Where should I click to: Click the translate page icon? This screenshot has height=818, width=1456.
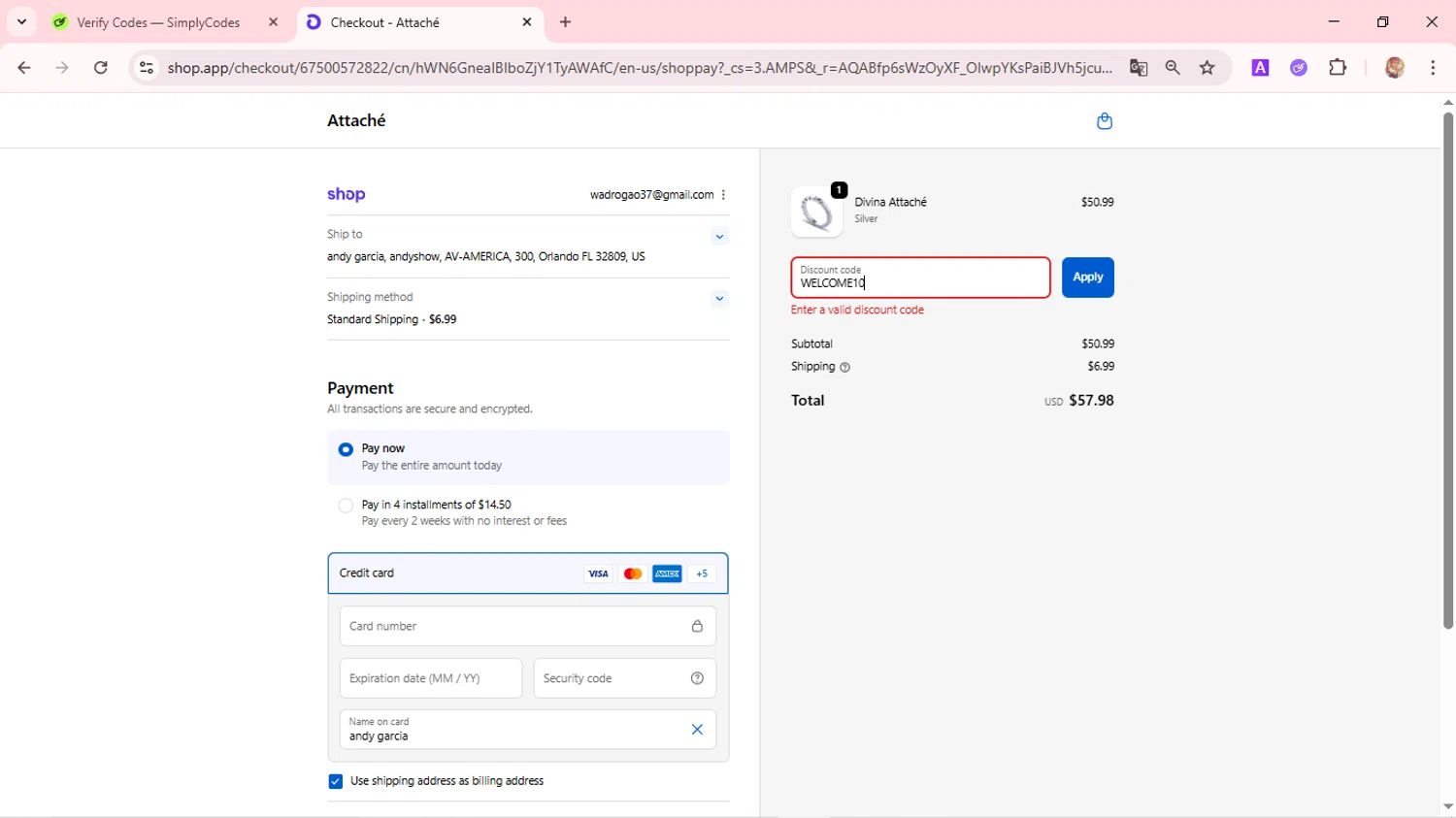tap(1139, 68)
